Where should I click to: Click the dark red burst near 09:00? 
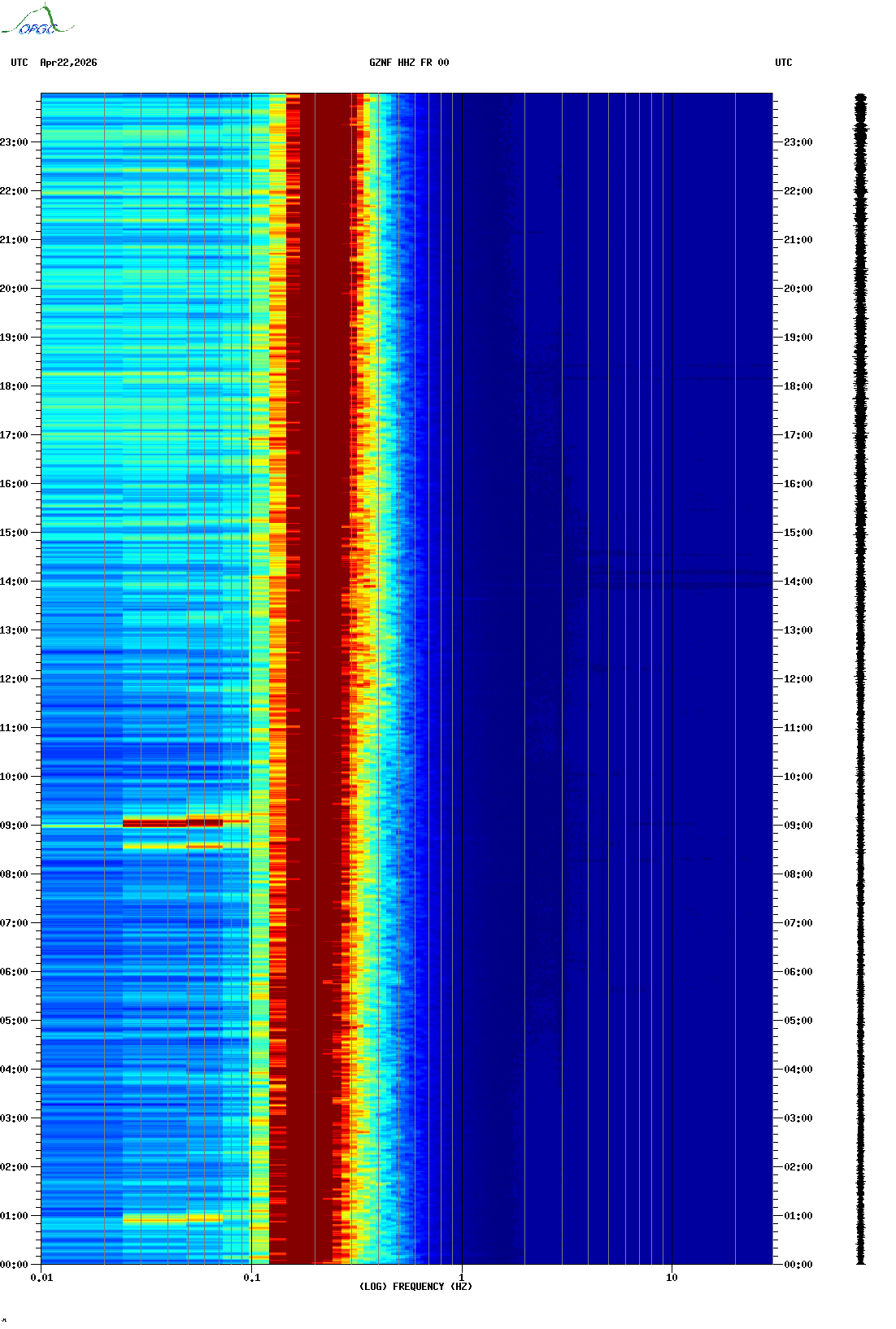(172, 823)
